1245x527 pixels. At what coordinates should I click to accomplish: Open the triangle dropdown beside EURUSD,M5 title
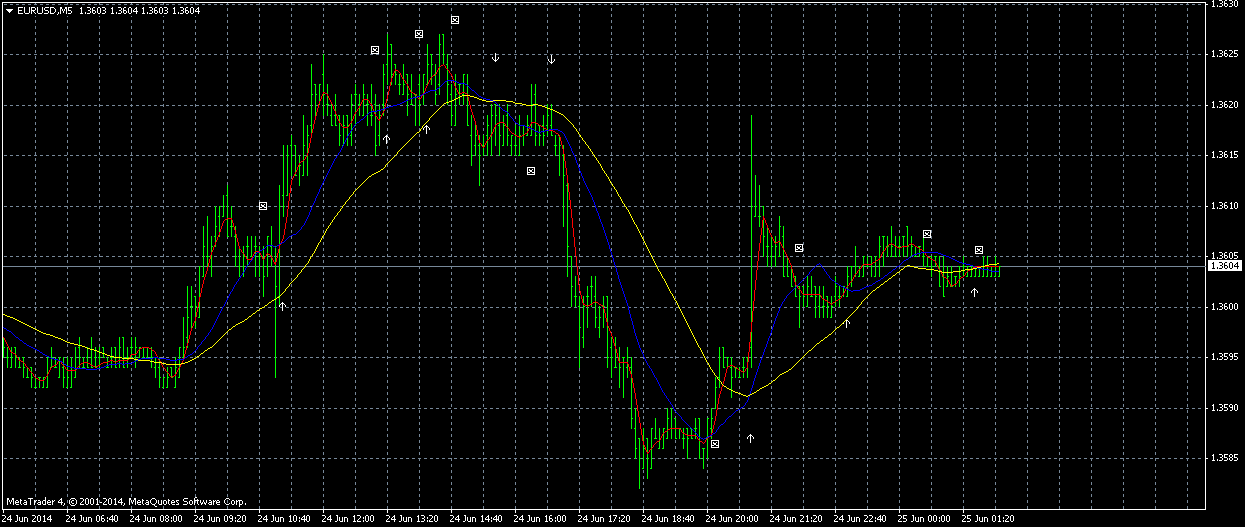pyautogui.click(x=9, y=10)
